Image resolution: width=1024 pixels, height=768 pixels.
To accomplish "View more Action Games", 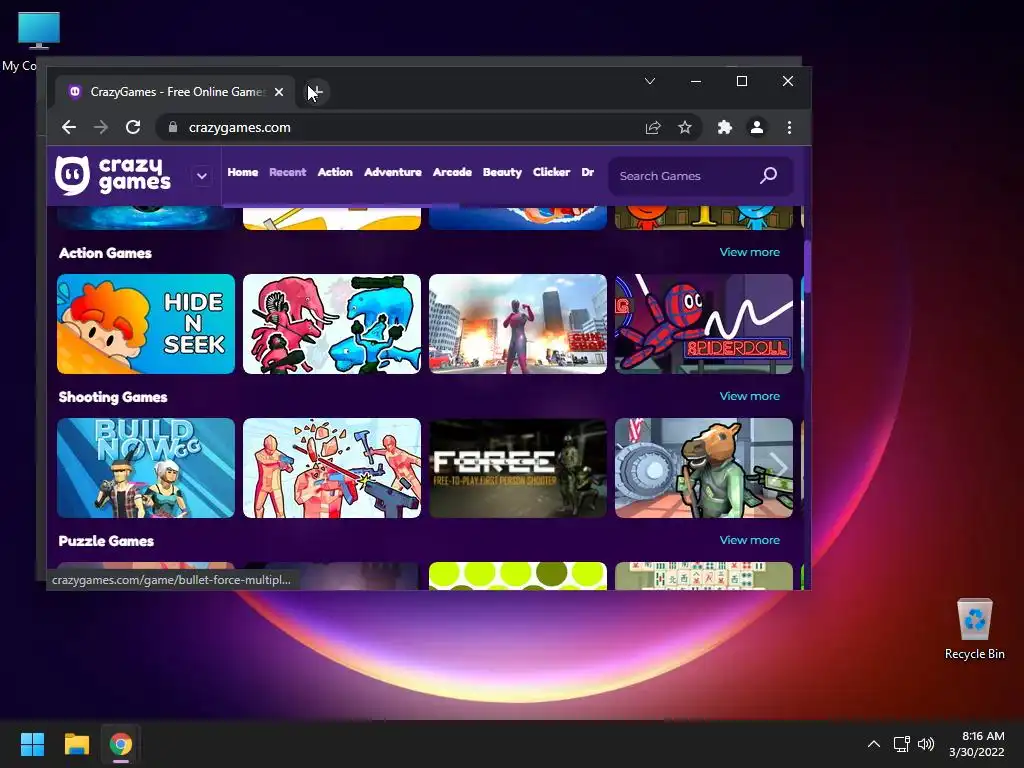I will coord(750,252).
